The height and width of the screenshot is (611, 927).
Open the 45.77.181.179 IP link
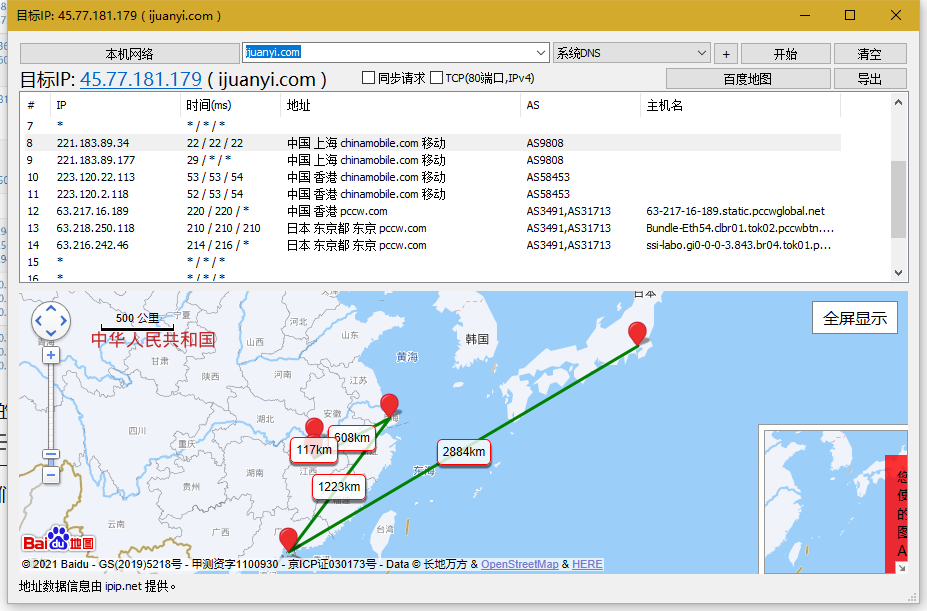click(141, 79)
